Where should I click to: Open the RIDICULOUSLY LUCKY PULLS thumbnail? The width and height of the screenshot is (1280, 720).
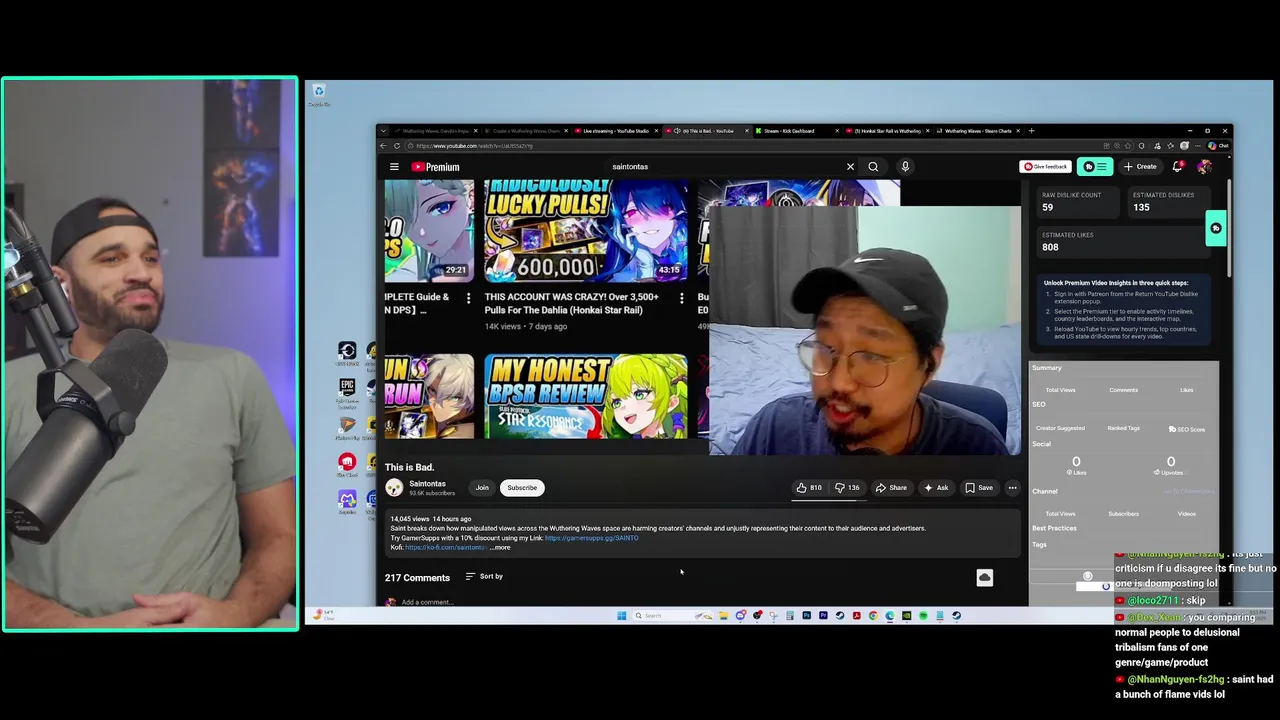tap(586, 231)
